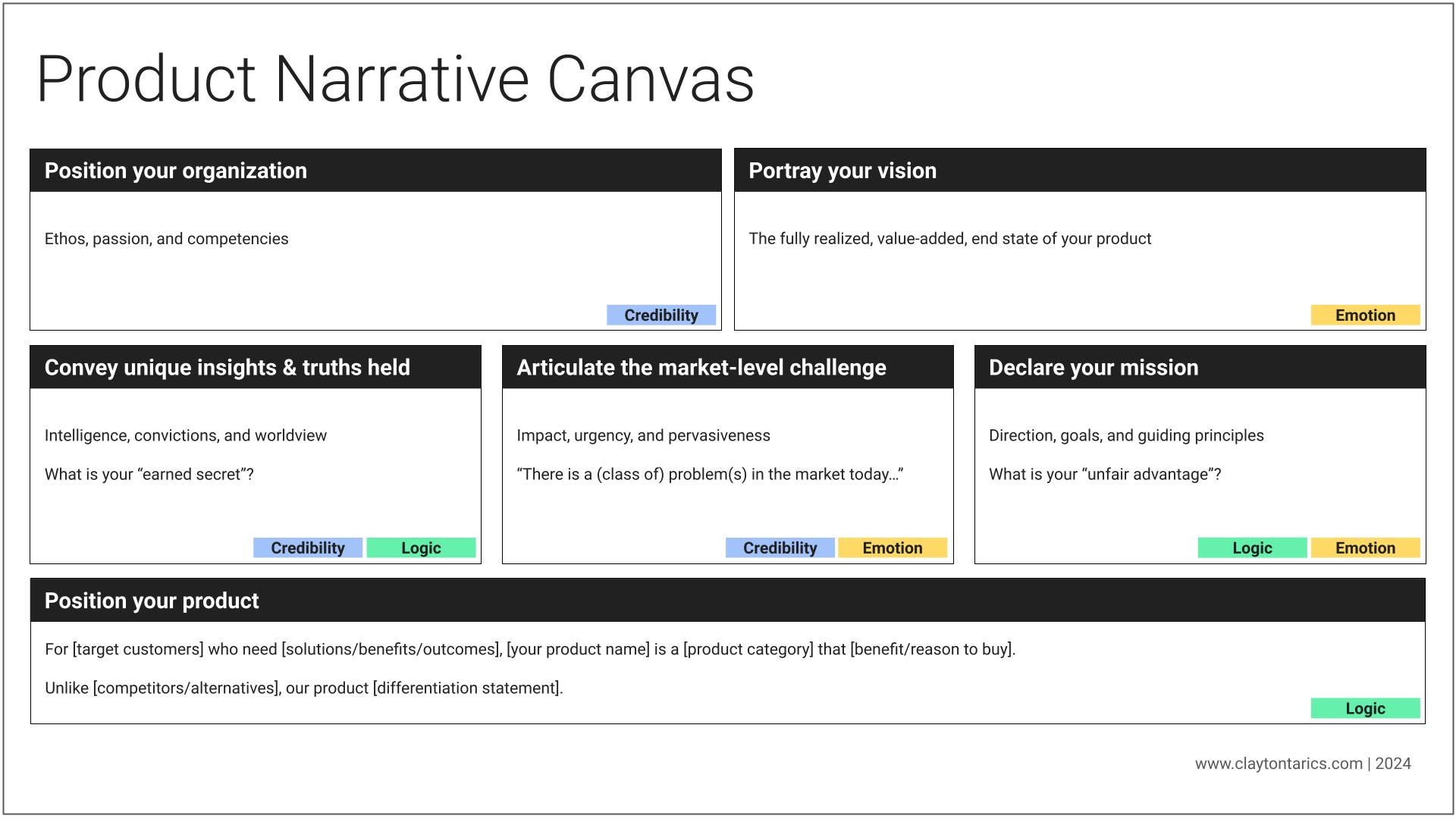This screenshot has height=819, width=1456.
Task: Click the Product Narrative Canvas title
Action: point(395,79)
